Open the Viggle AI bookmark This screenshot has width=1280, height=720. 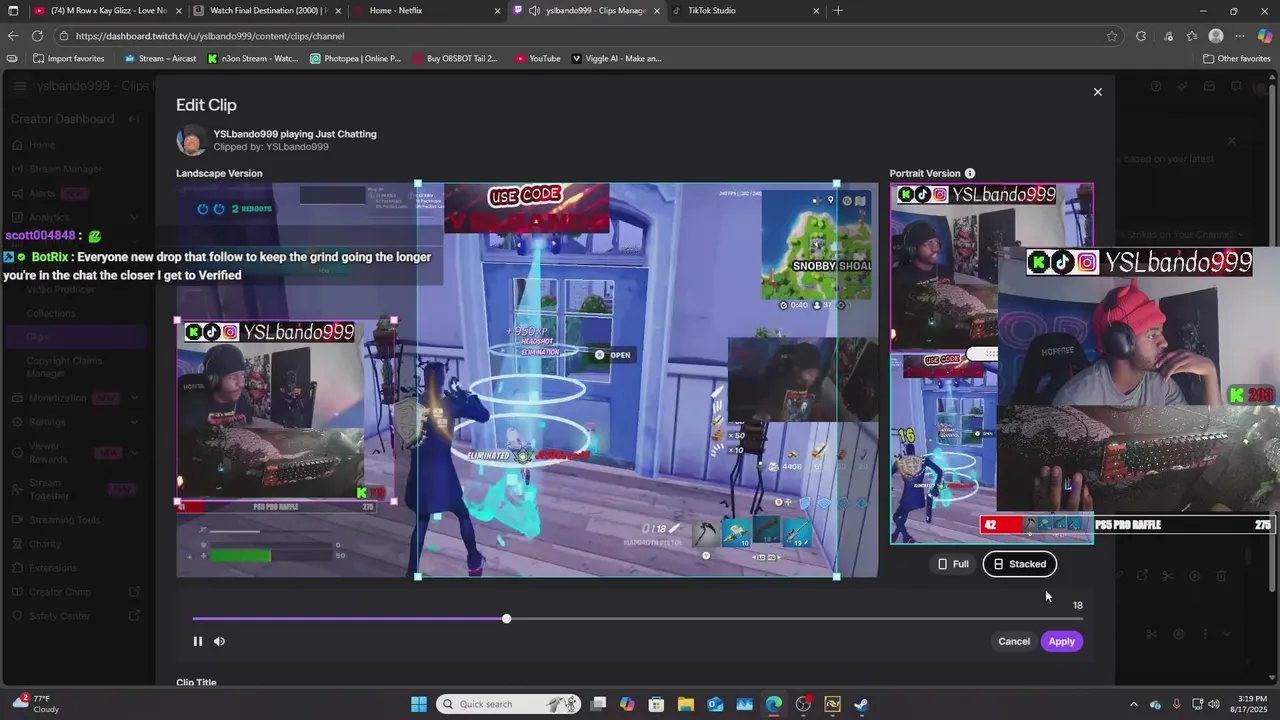tap(617, 58)
